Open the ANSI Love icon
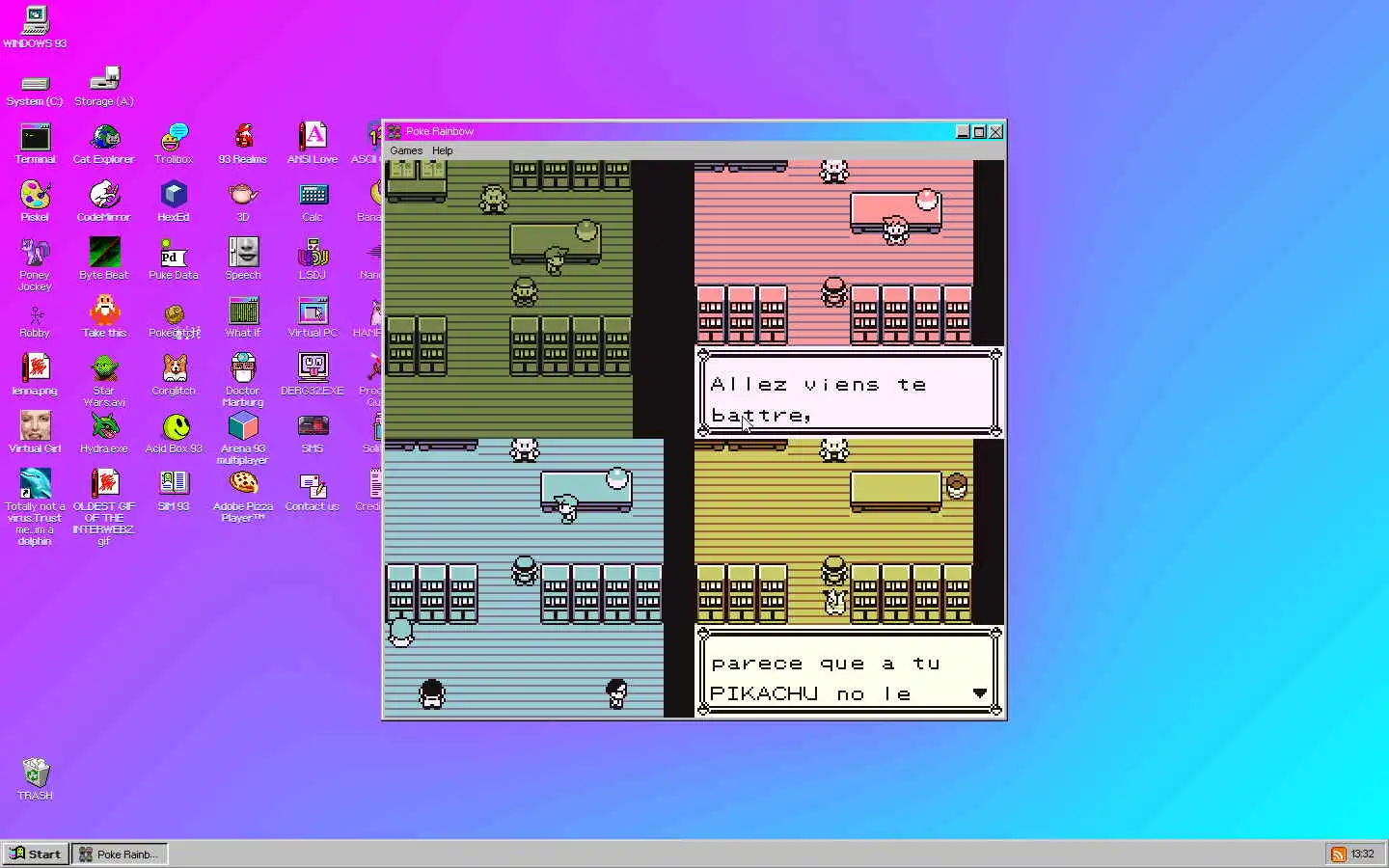Screen dimensions: 1389x868 313,145
